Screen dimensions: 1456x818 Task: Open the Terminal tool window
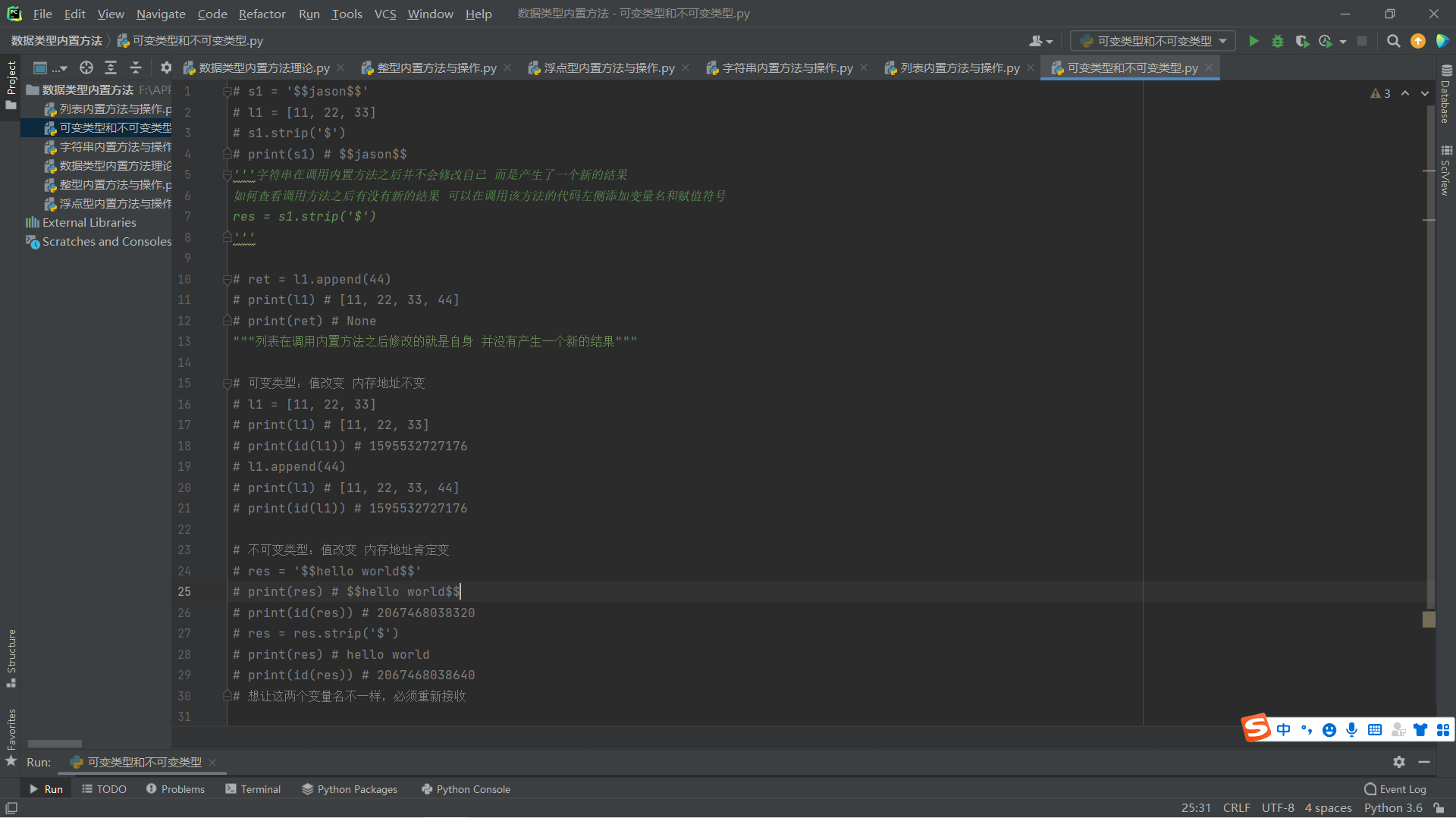(253, 789)
